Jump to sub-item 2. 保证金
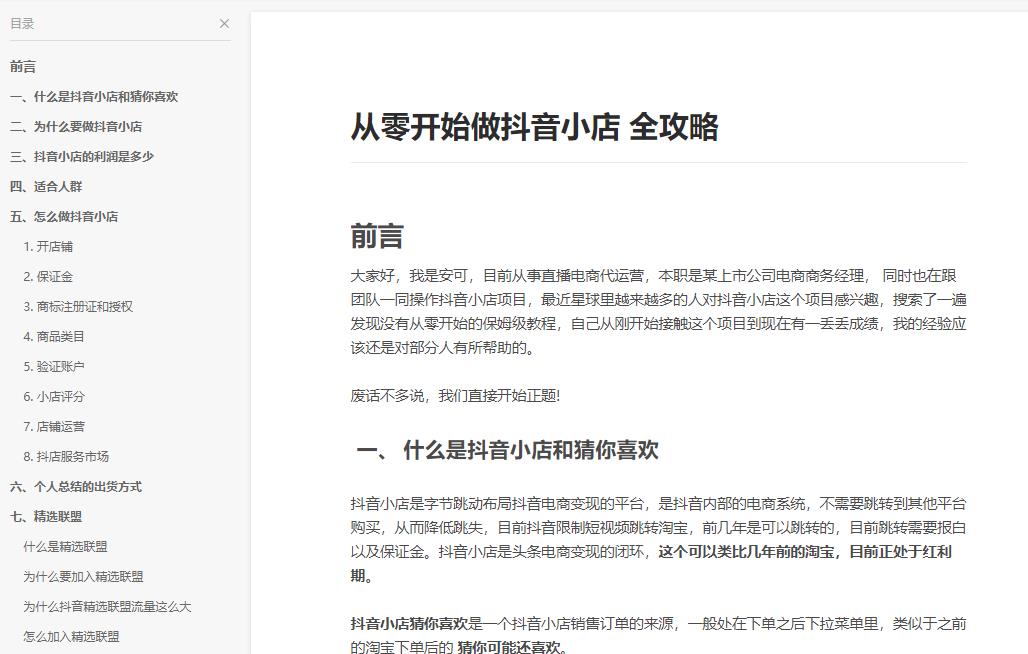The height and width of the screenshot is (654, 1028). 48,277
